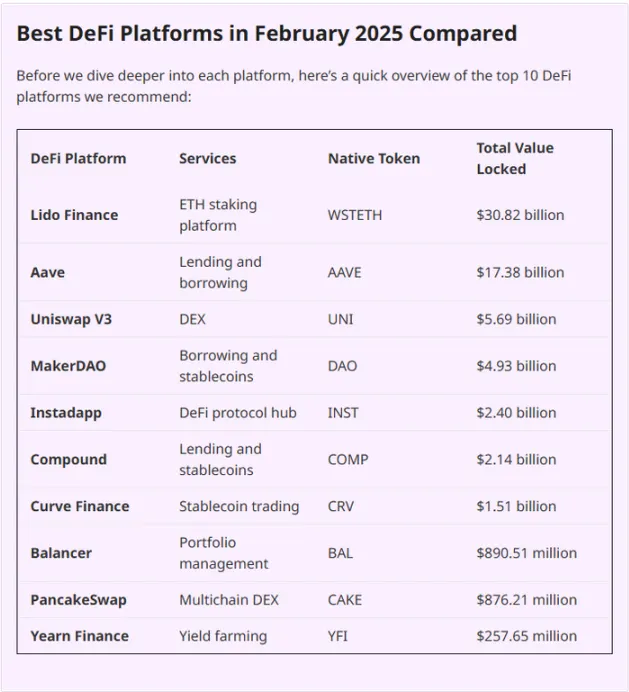Click the $890.51 million value cell
Viewport: 629px width, 692px height.
[526, 553]
